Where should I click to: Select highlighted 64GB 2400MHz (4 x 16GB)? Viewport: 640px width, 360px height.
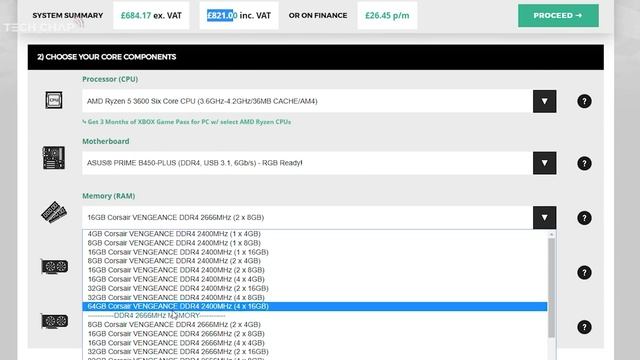[x=315, y=307]
